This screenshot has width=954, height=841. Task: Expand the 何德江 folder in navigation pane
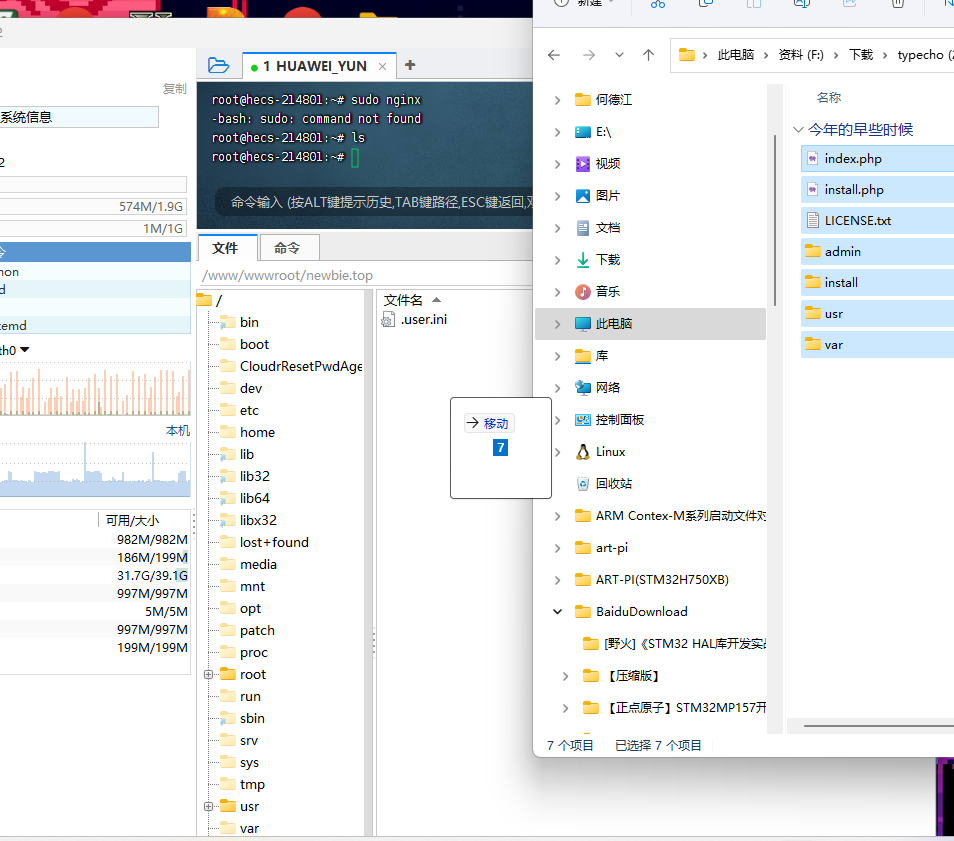pos(557,100)
